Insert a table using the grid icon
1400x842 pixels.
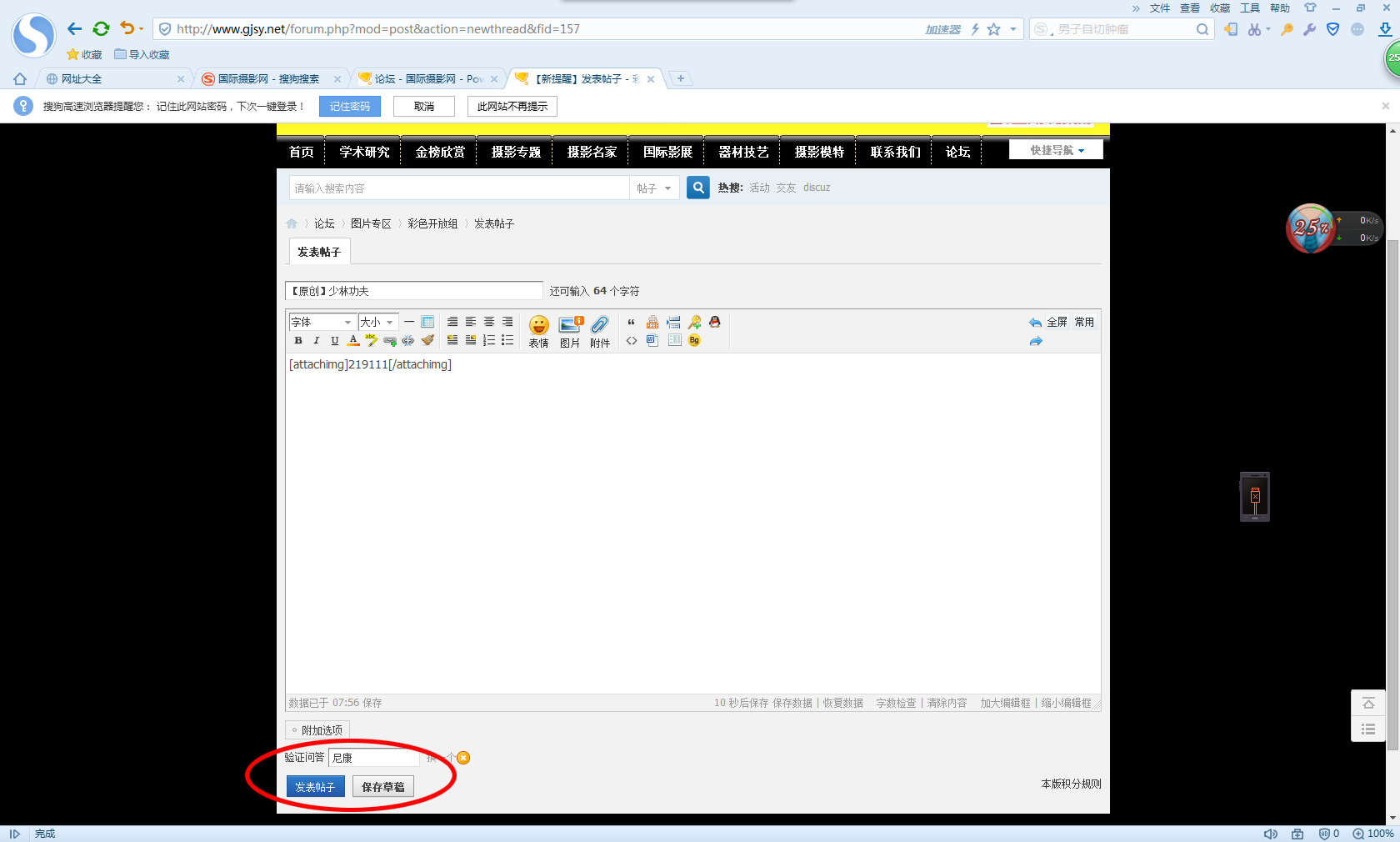coord(427,322)
